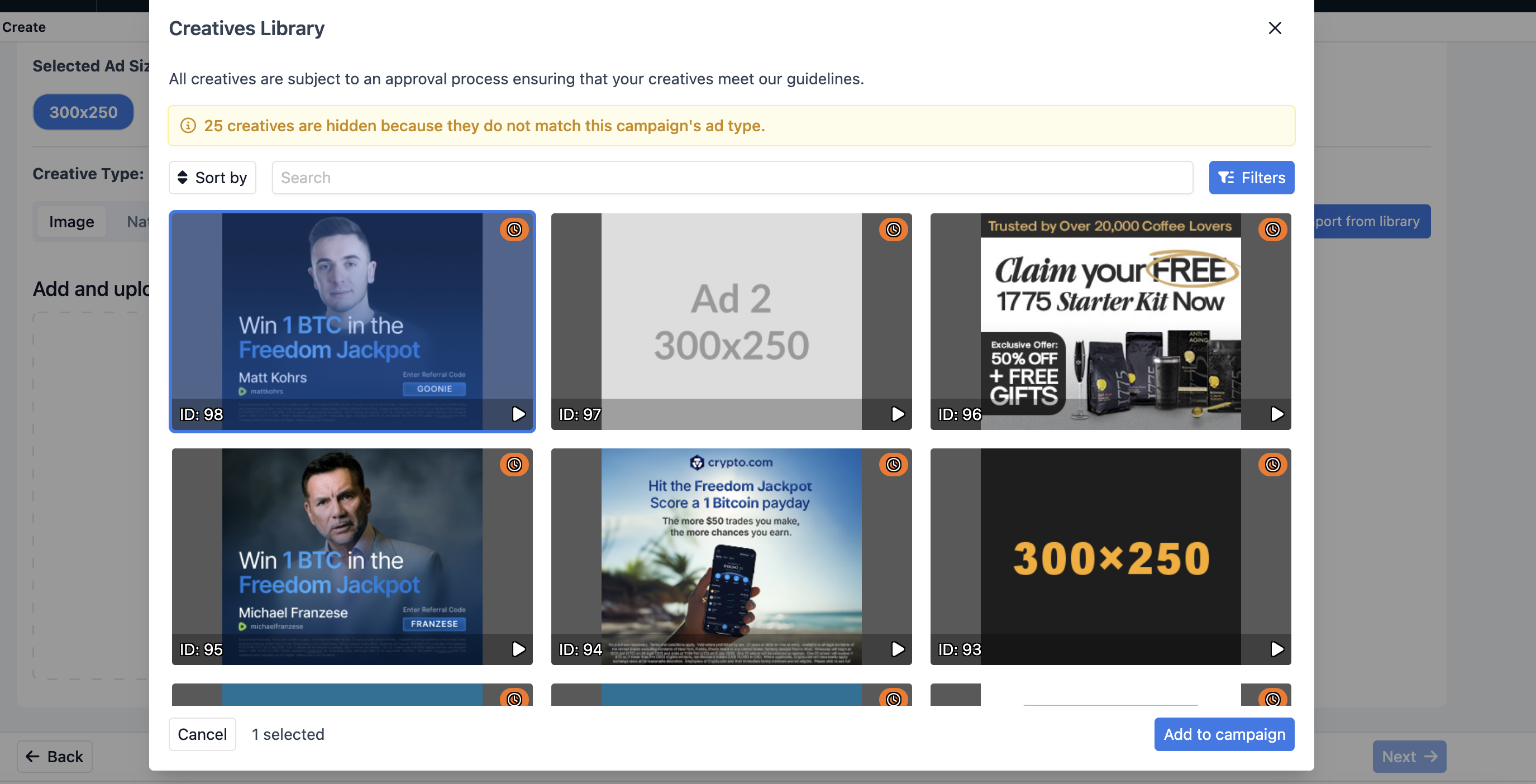This screenshot has width=1536, height=784.
Task: Select the Michael Franzese creative ID 95
Action: click(352, 556)
